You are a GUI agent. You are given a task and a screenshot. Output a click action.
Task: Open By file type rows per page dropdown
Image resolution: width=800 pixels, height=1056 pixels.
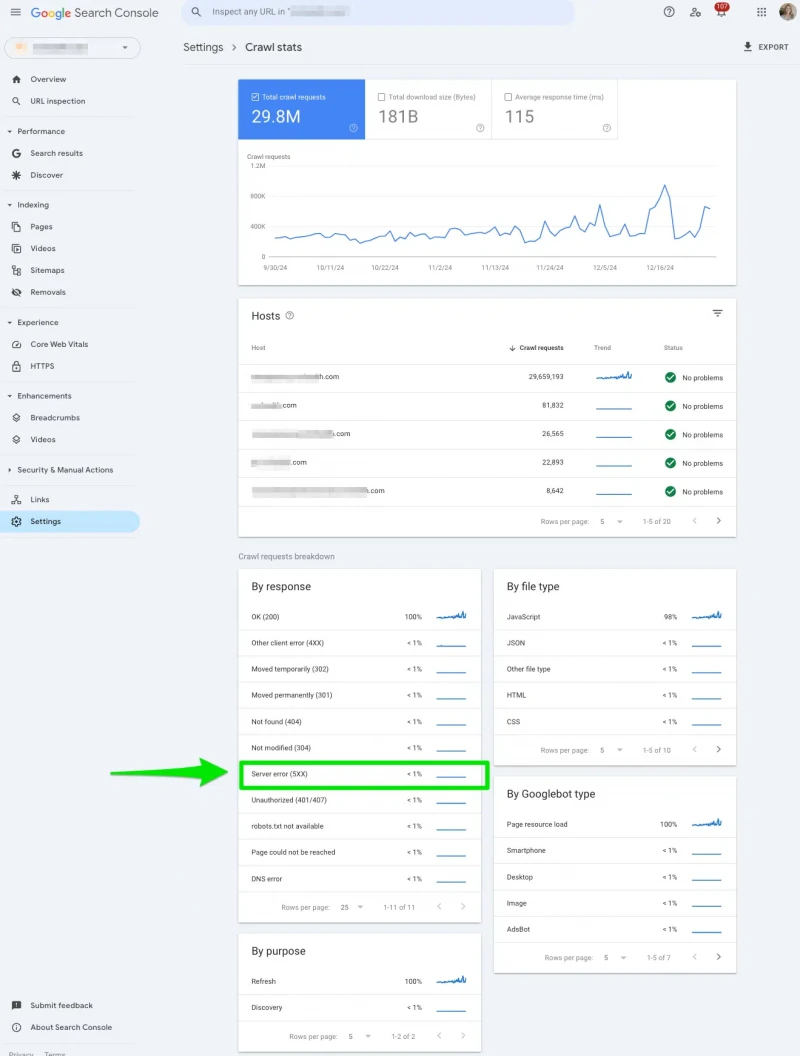[x=611, y=750]
